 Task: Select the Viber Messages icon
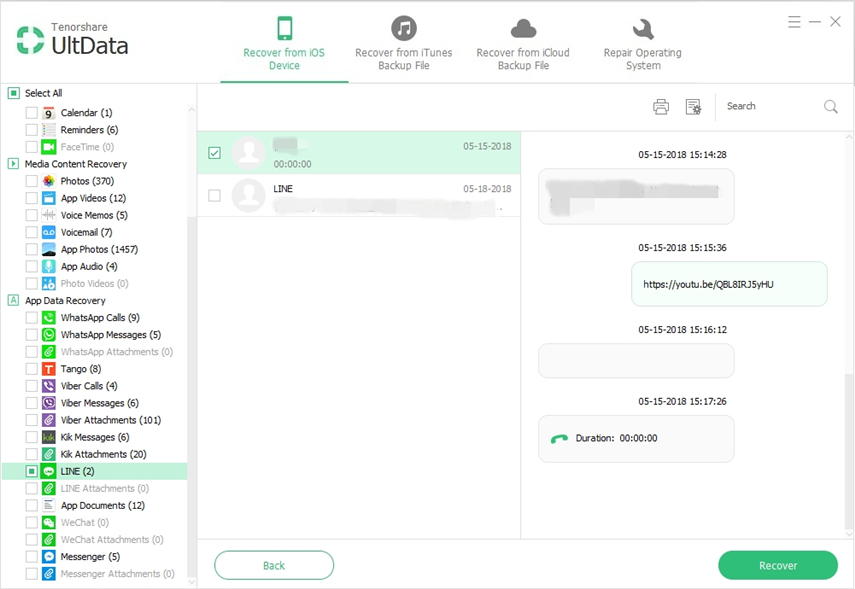(x=49, y=403)
